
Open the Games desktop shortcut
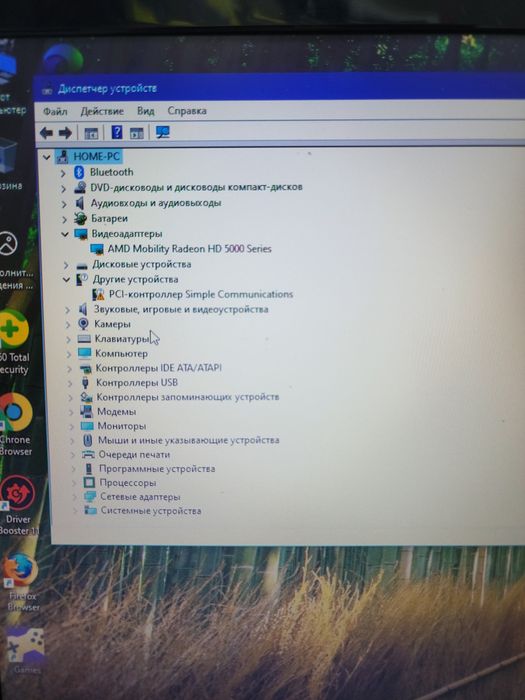[25, 650]
